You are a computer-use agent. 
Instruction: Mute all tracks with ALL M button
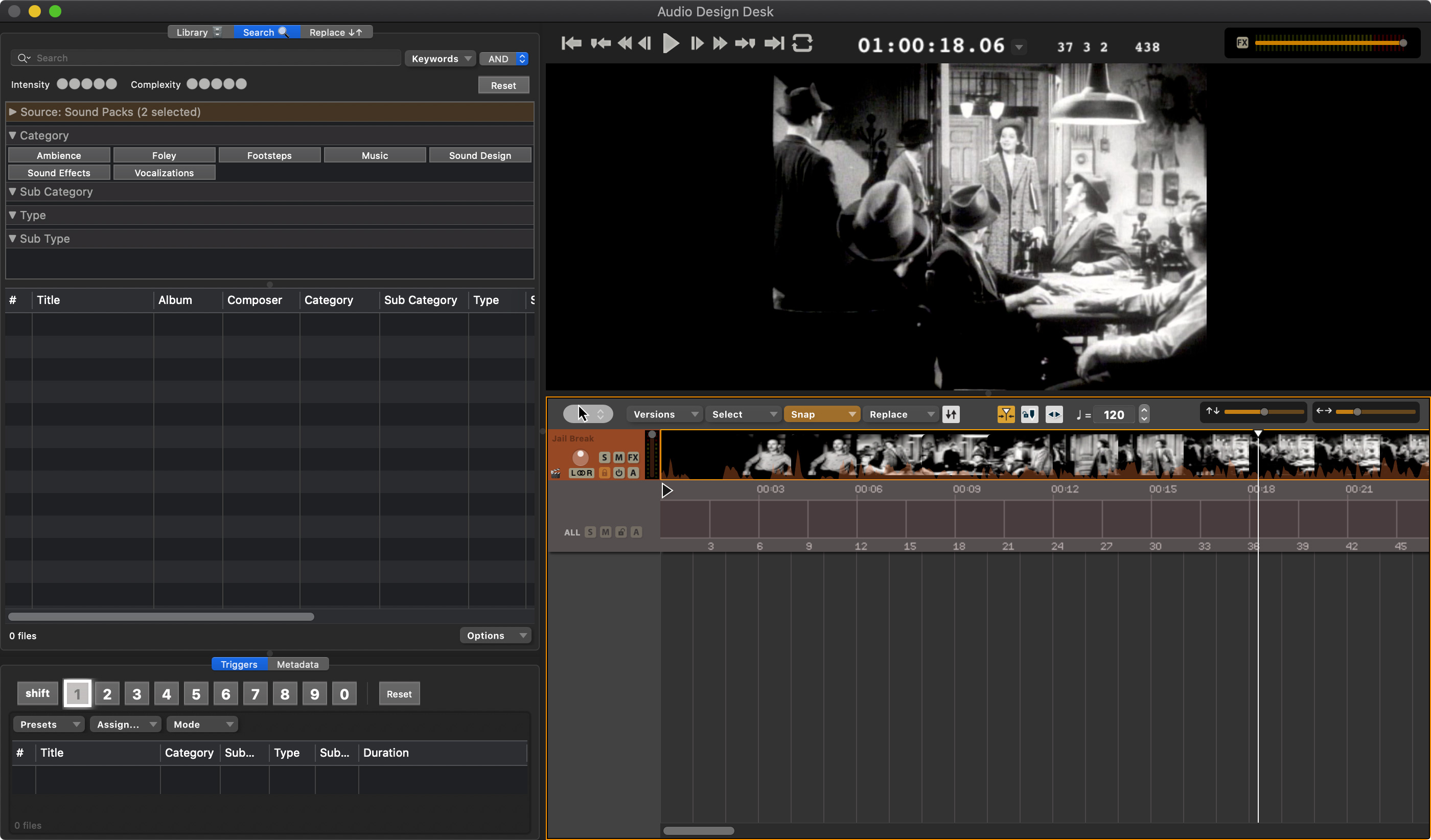(x=606, y=532)
